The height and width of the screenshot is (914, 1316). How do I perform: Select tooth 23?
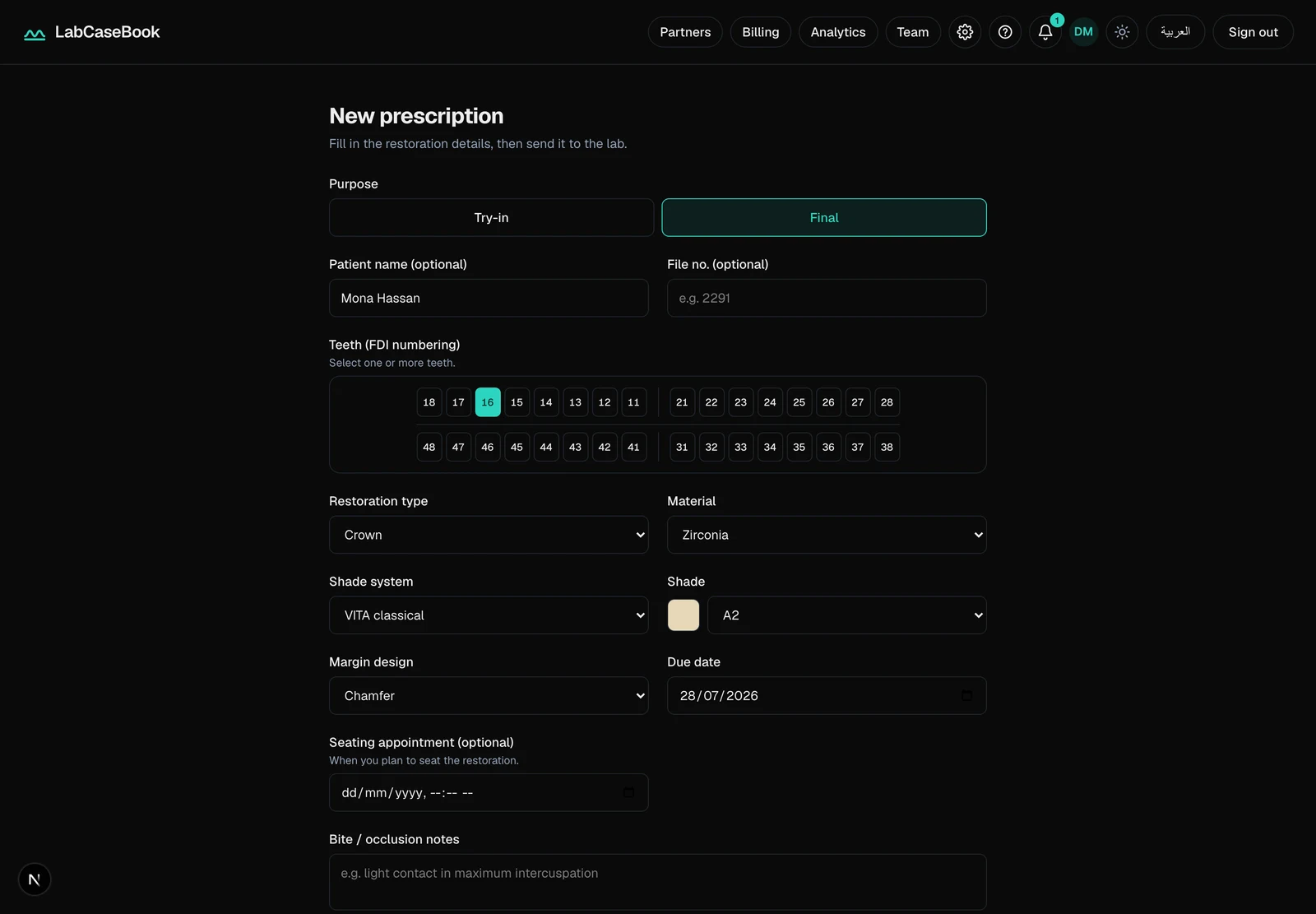point(740,402)
